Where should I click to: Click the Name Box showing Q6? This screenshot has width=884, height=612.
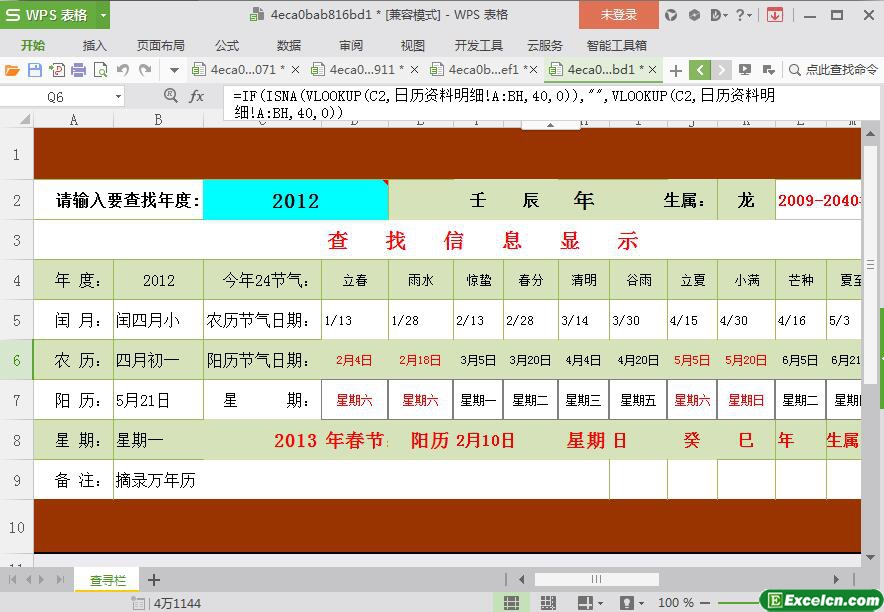tap(55, 97)
